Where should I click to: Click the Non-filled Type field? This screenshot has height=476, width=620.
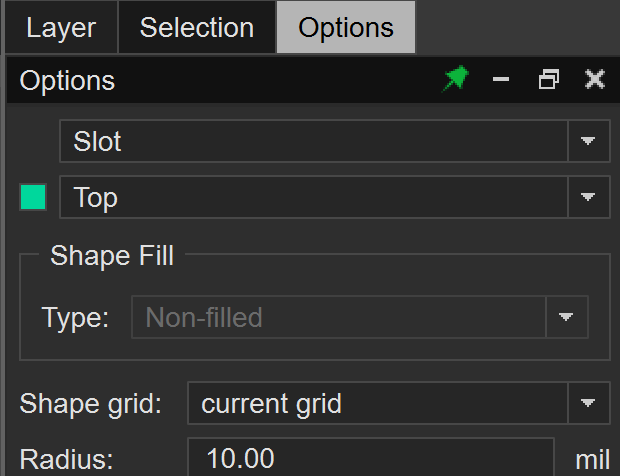click(x=339, y=318)
